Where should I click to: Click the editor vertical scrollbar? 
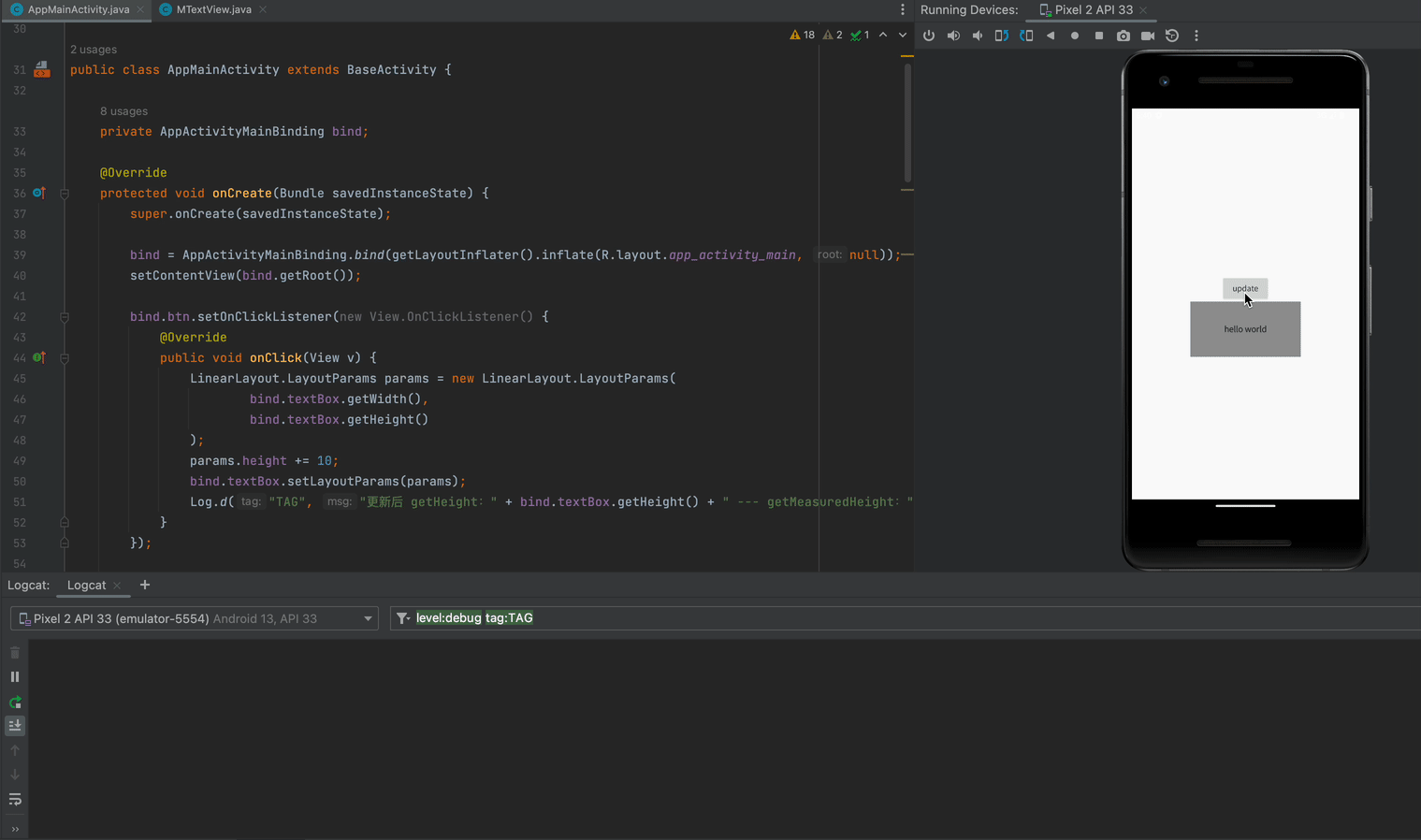pos(906,122)
